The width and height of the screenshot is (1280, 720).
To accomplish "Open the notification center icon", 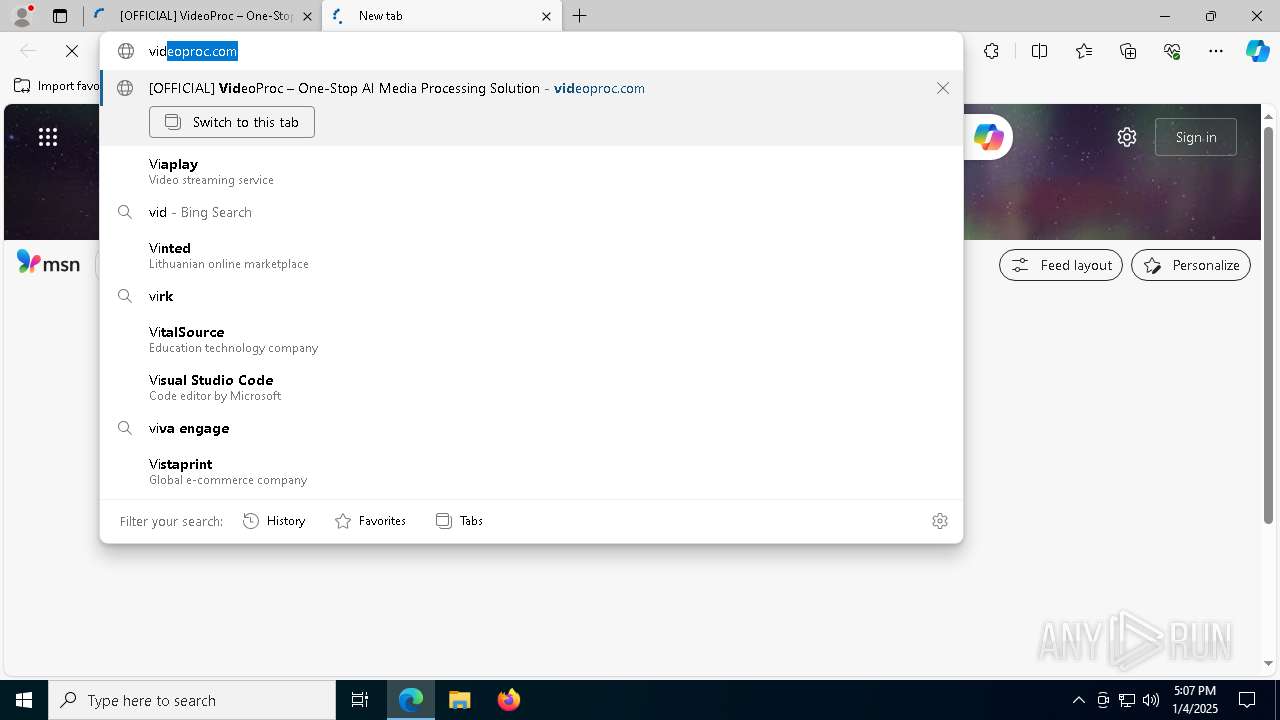I will (x=1247, y=700).
